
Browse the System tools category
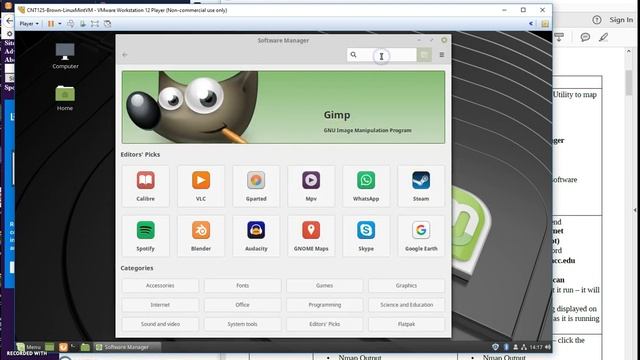tap(242, 324)
